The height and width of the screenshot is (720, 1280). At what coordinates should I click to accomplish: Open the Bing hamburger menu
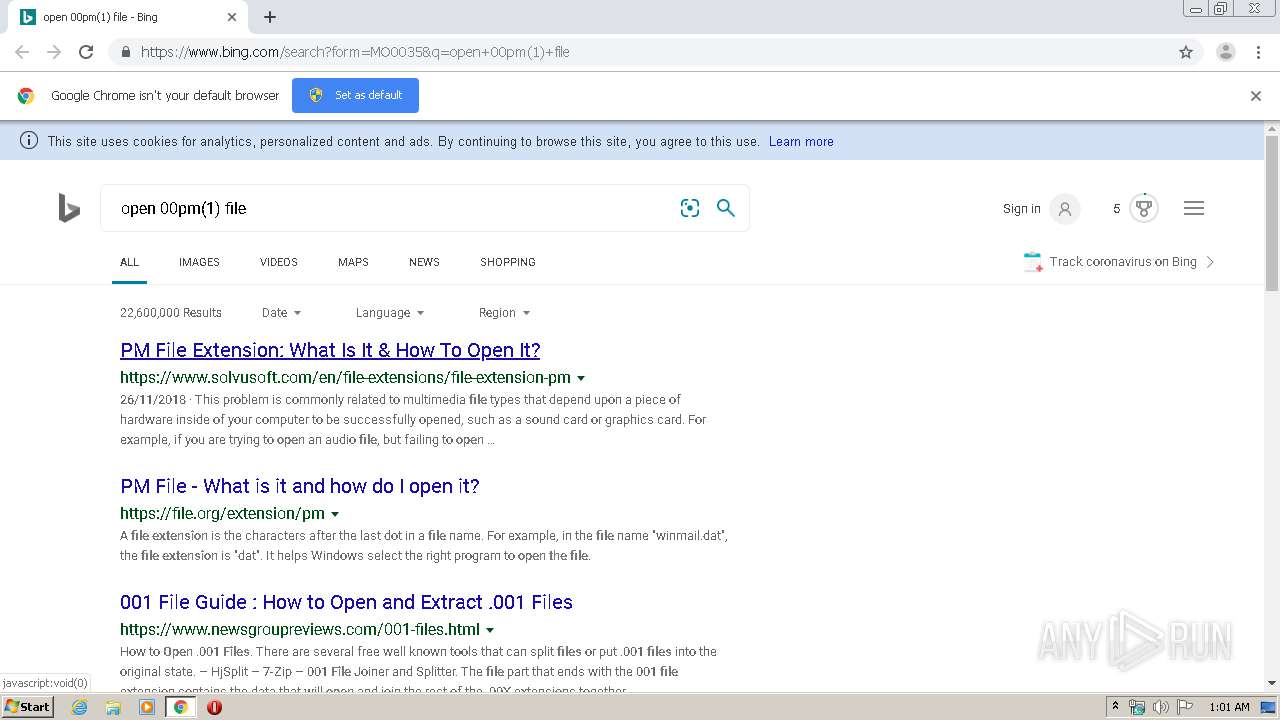[x=1194, y=208]
